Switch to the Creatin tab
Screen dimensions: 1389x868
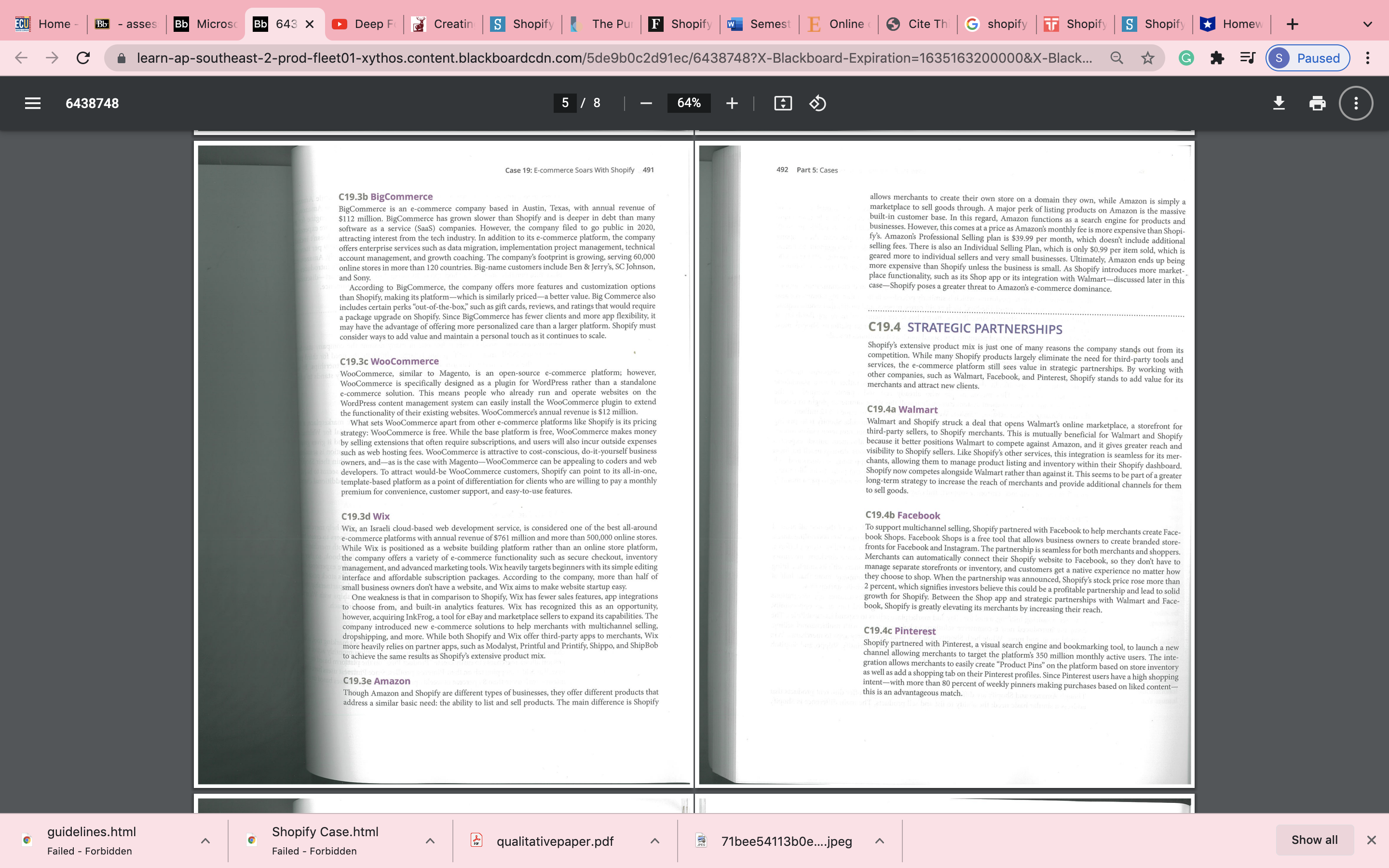click(443, 24)
